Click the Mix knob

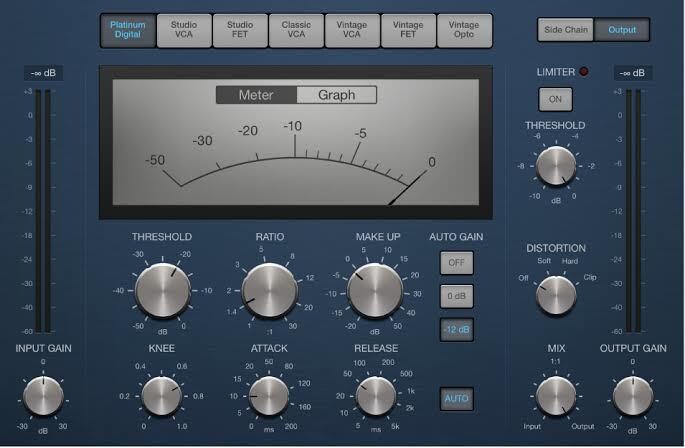point(556,396)
